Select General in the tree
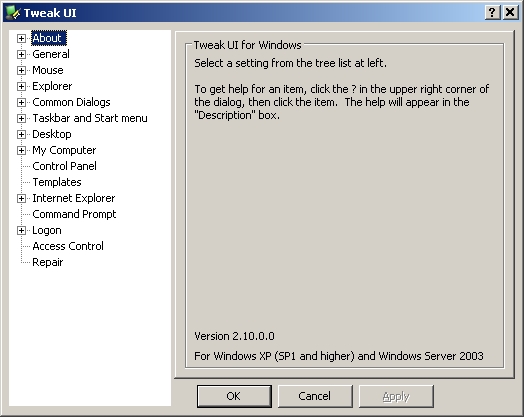Screen dimensions: 524x417 (51, 54)
